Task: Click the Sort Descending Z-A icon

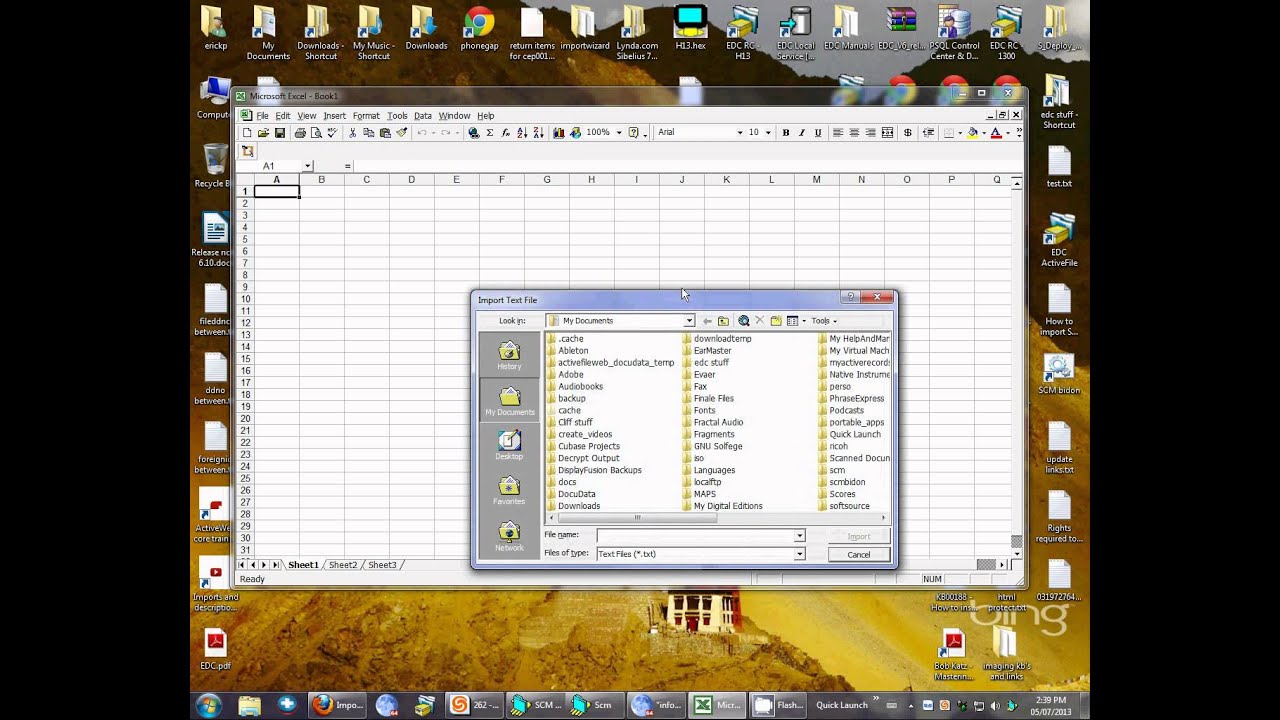Action: pyautogui.click(x=538, y=132)
